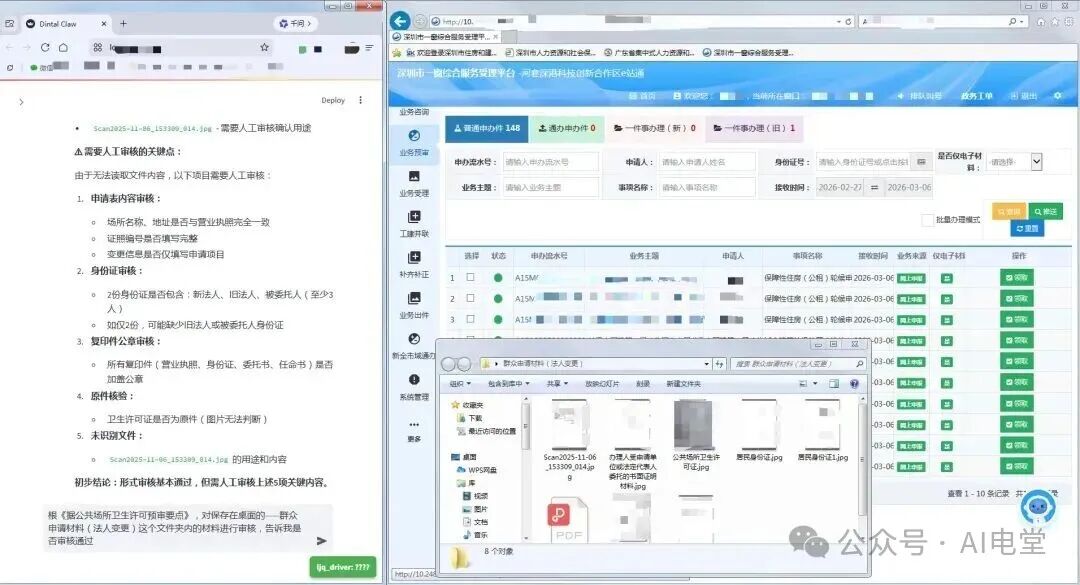Open the 是否仅电子材料 dropdown
1080x585 pixels.
tap(1034, 161)
